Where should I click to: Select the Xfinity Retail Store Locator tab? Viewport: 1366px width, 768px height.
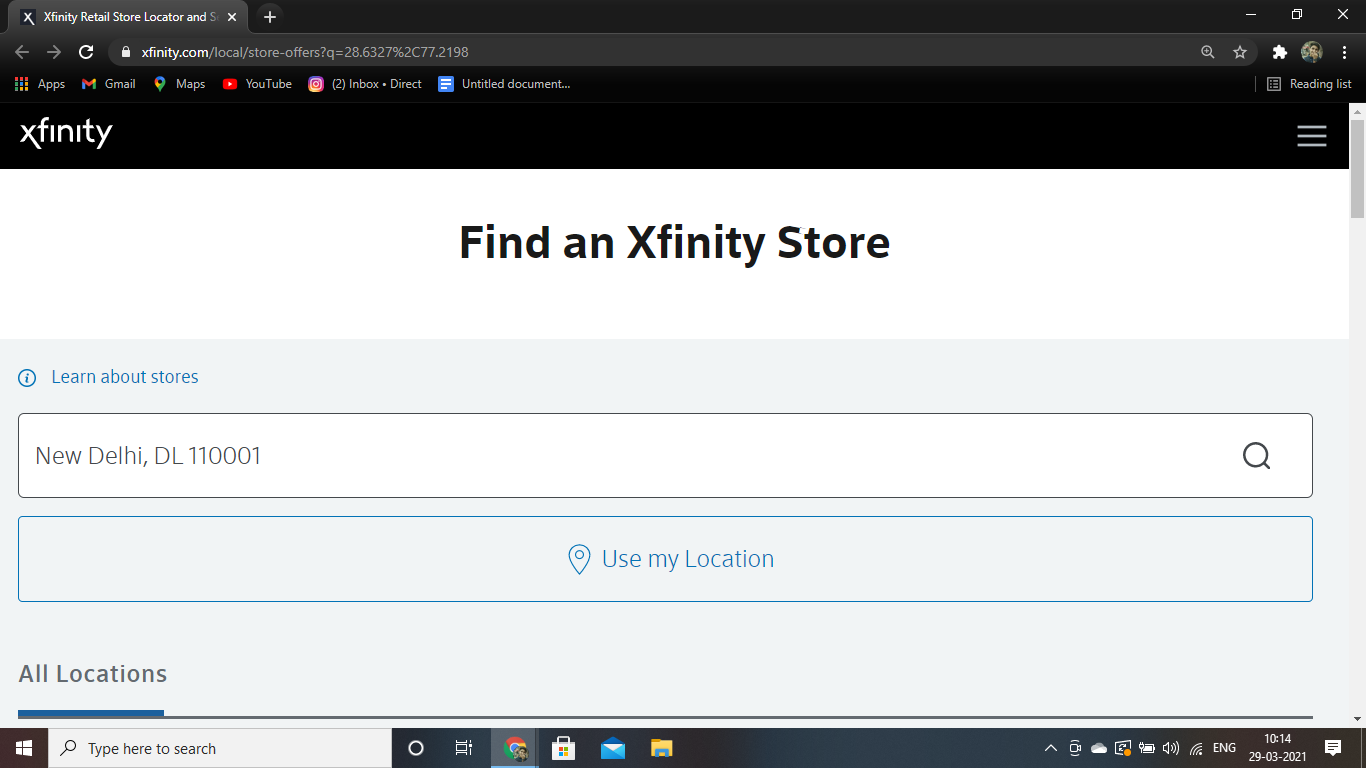tap(129, 17)
